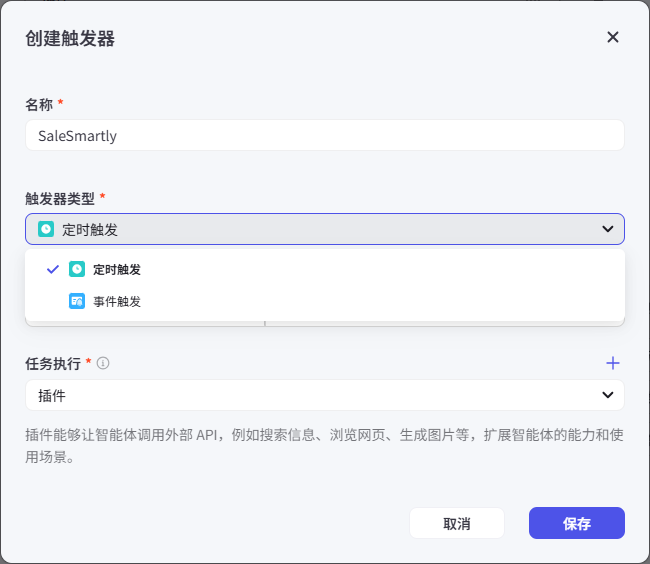Click the name field containing SaleSmartly
Viewport: 650px width, 564px height.
coord(324,135)
